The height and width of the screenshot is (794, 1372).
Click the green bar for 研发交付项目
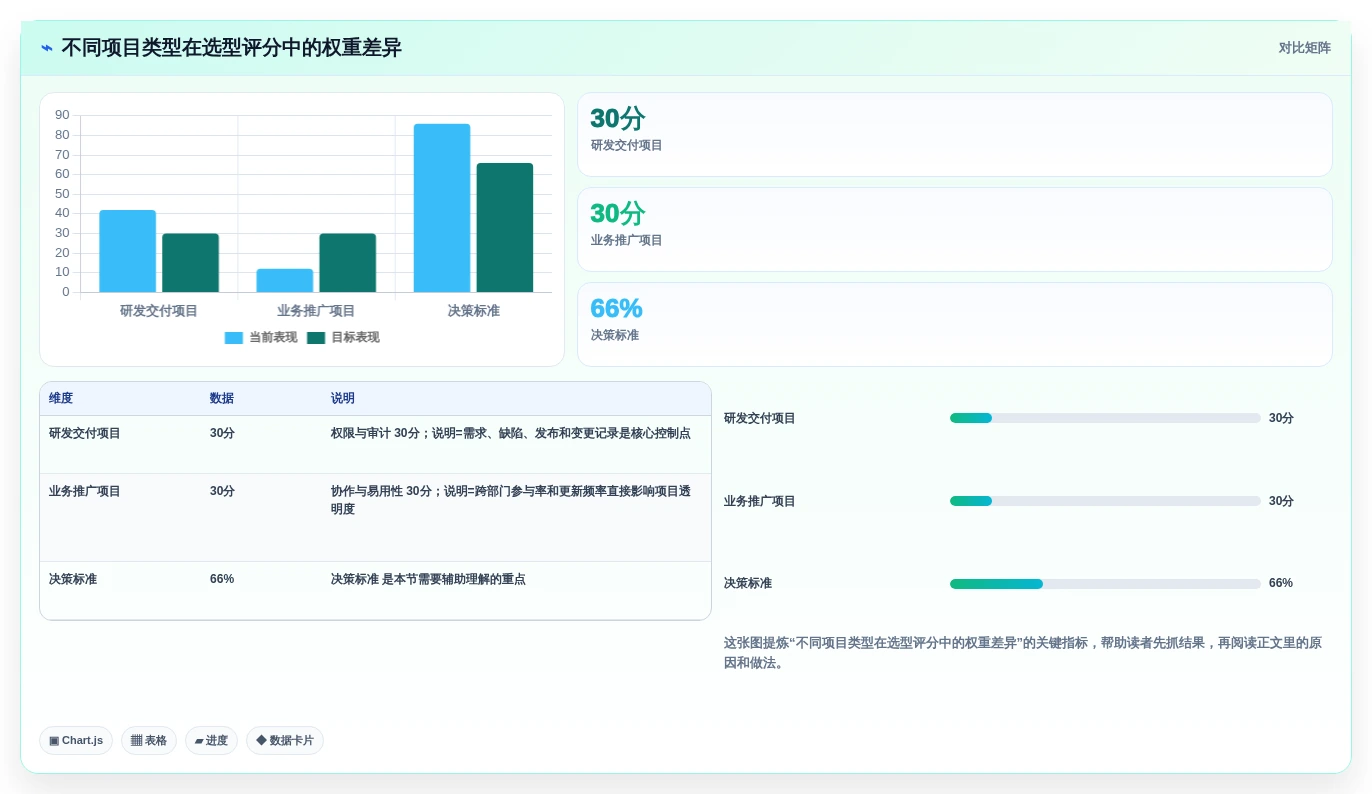tap(190, 263)
